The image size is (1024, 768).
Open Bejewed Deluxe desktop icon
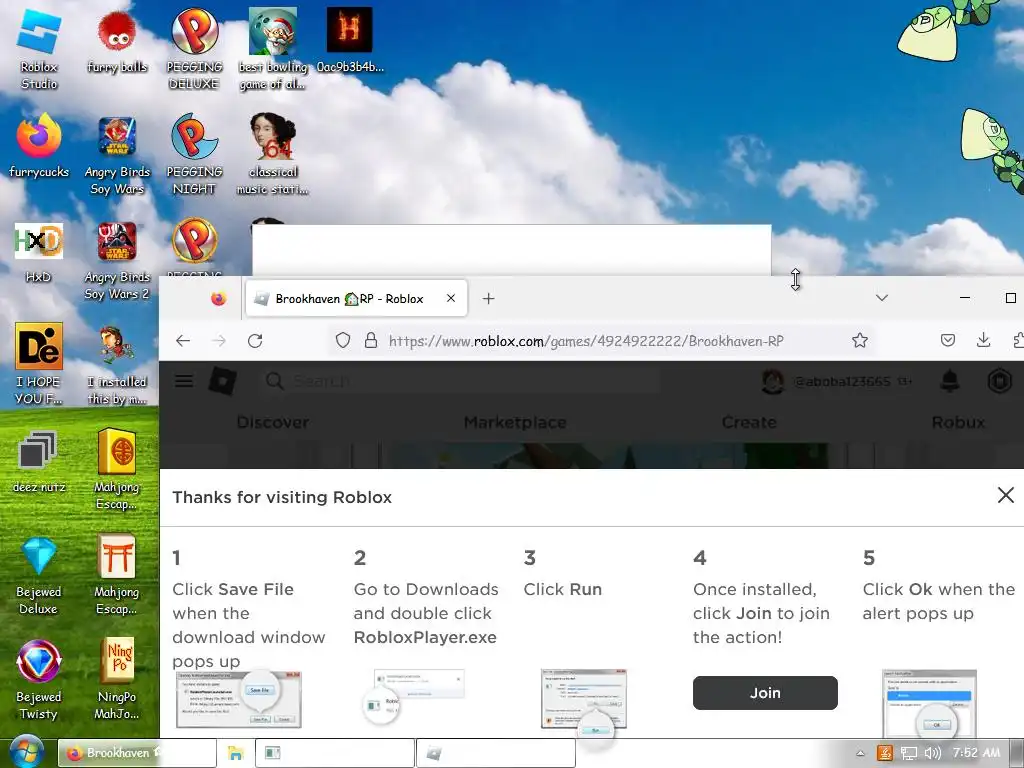(39, 575)
